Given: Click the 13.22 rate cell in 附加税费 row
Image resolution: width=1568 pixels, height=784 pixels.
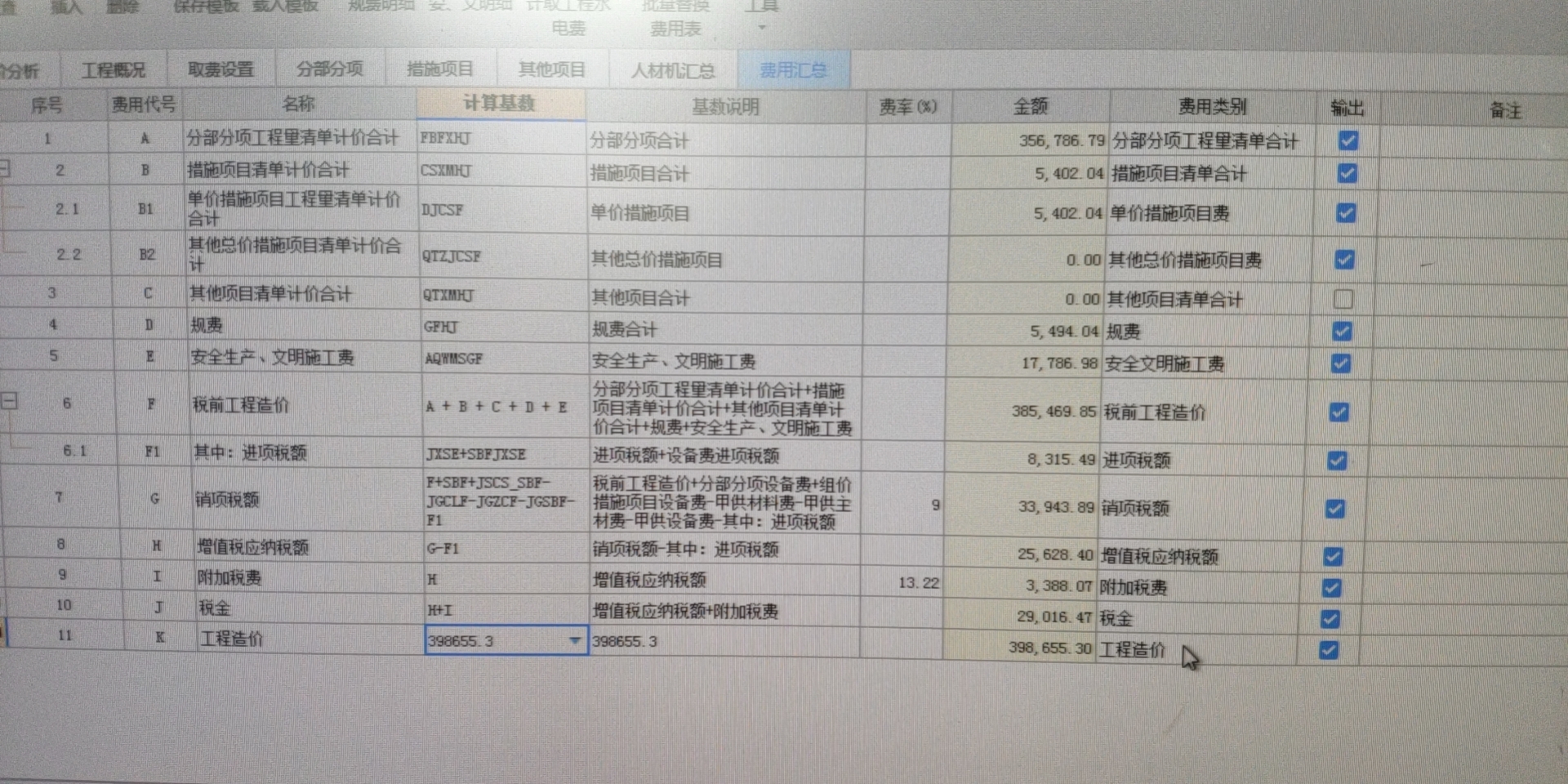Looking at the screenshot, I should pyautogui.click(x=902, y=583).
